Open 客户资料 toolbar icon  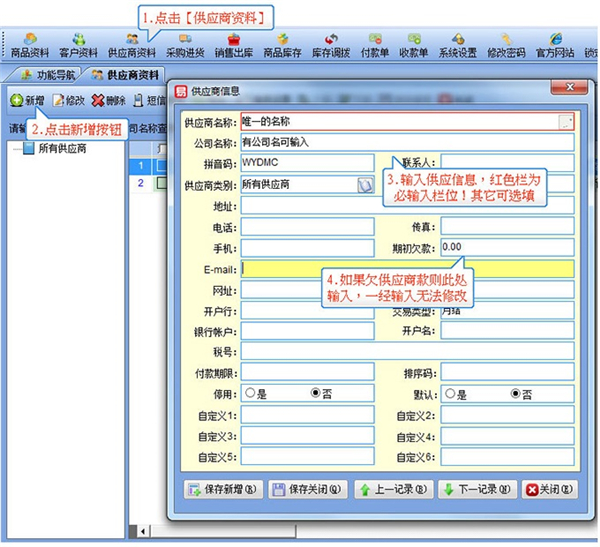[x=78, y=45]
